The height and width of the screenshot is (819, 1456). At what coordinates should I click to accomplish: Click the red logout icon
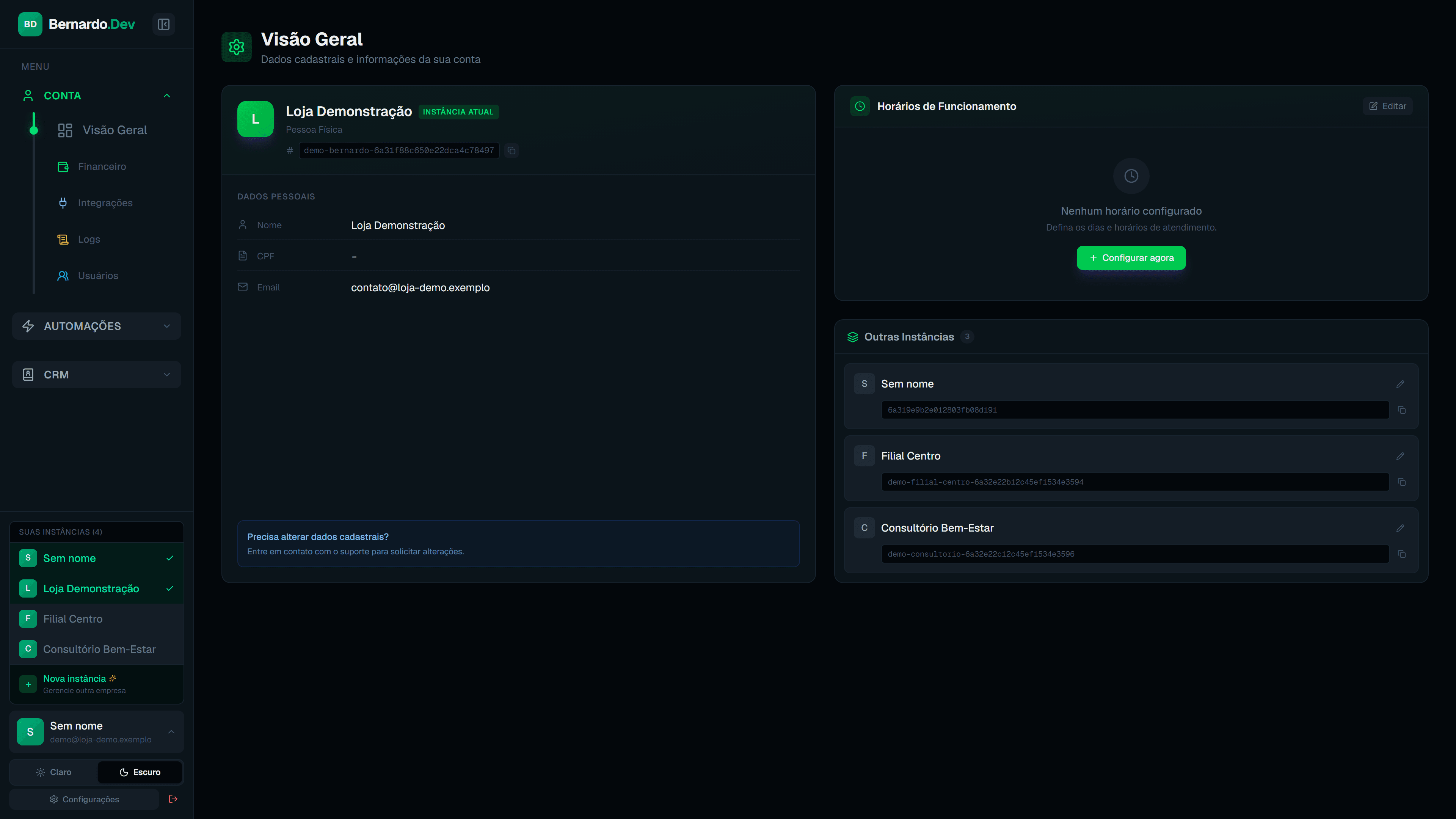[174, 799]
